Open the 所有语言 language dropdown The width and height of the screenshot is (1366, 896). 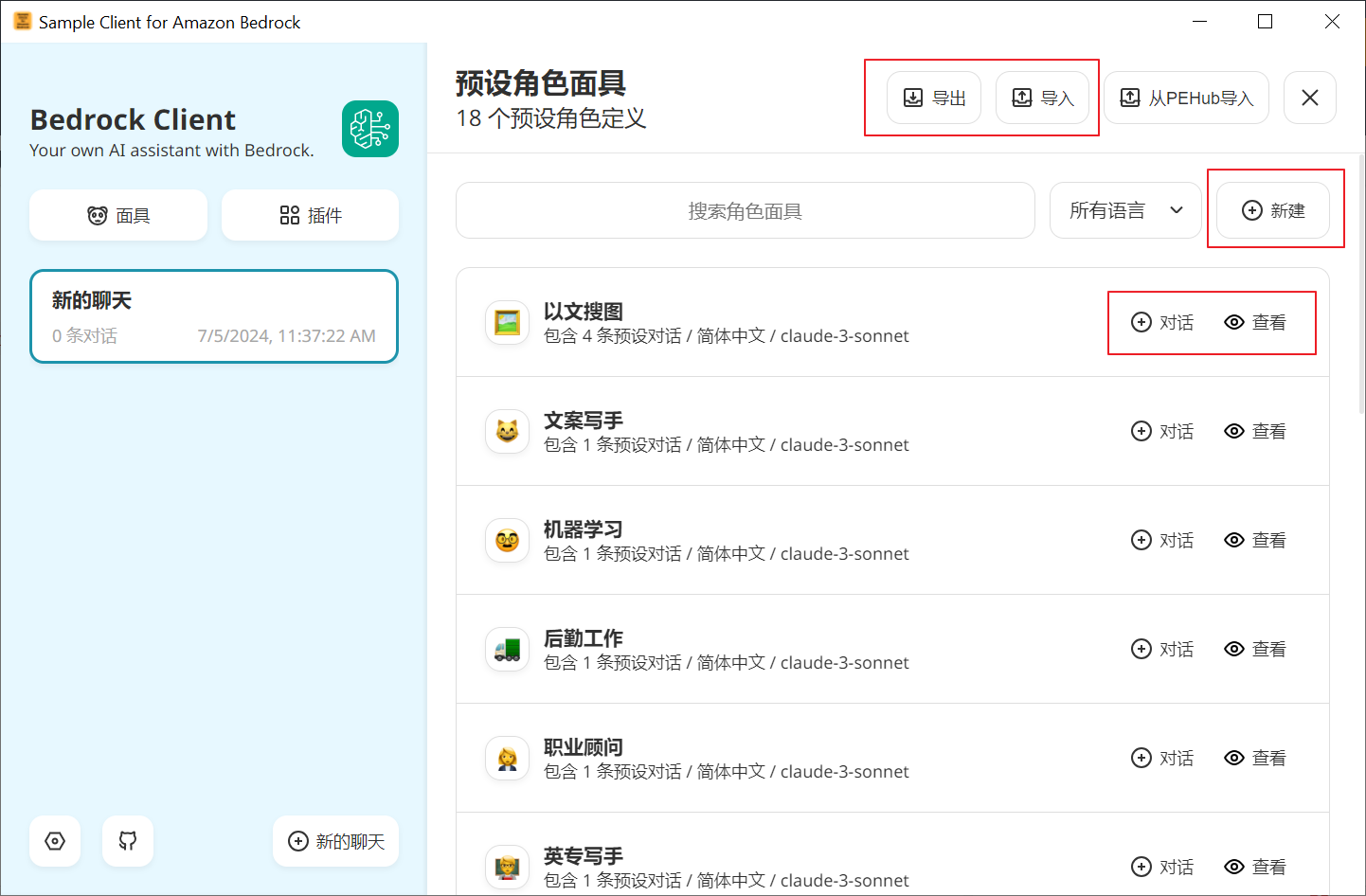[1125, 210]
